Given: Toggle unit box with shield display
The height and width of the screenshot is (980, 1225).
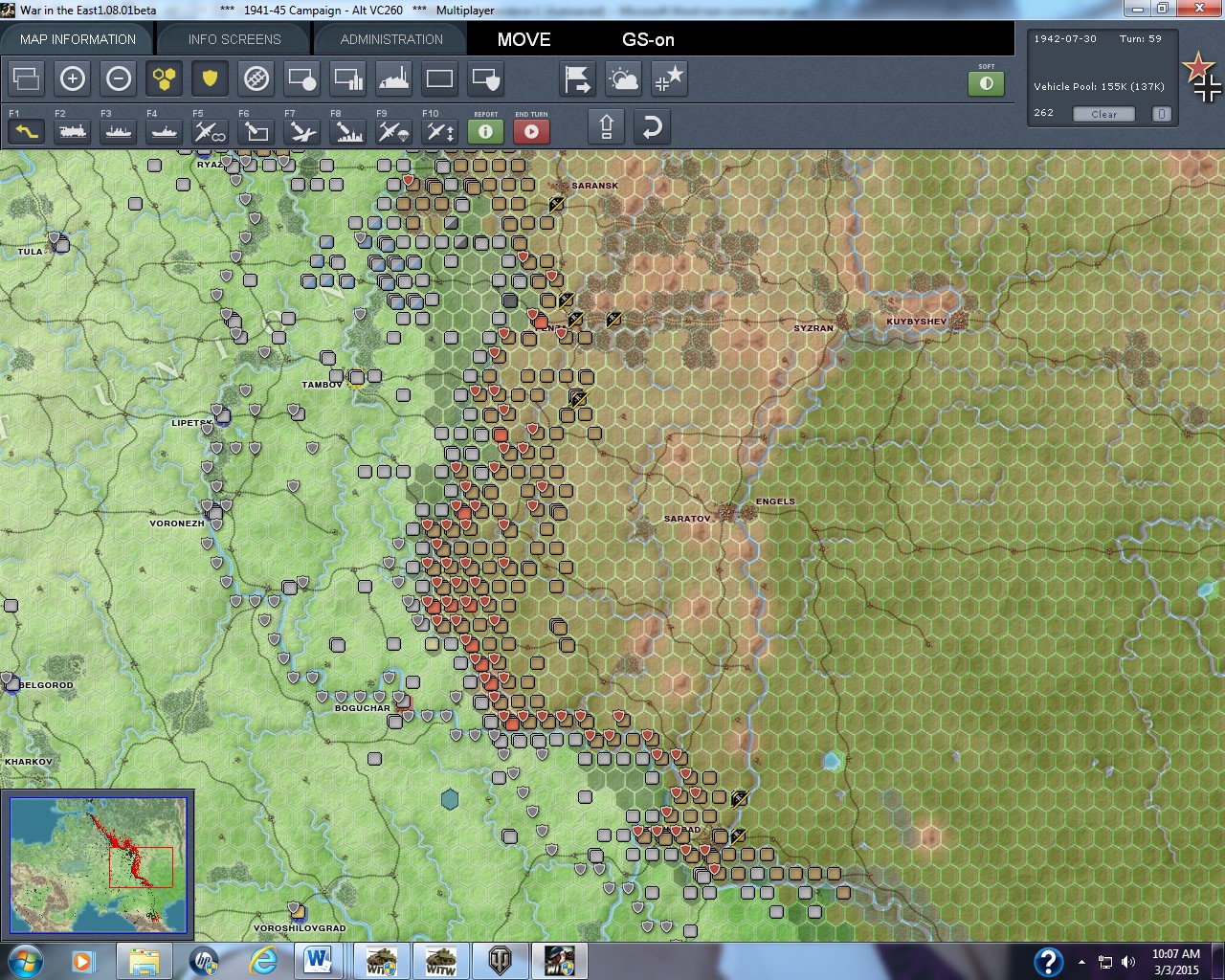Looking at the screenshot, I should (486, 78).
